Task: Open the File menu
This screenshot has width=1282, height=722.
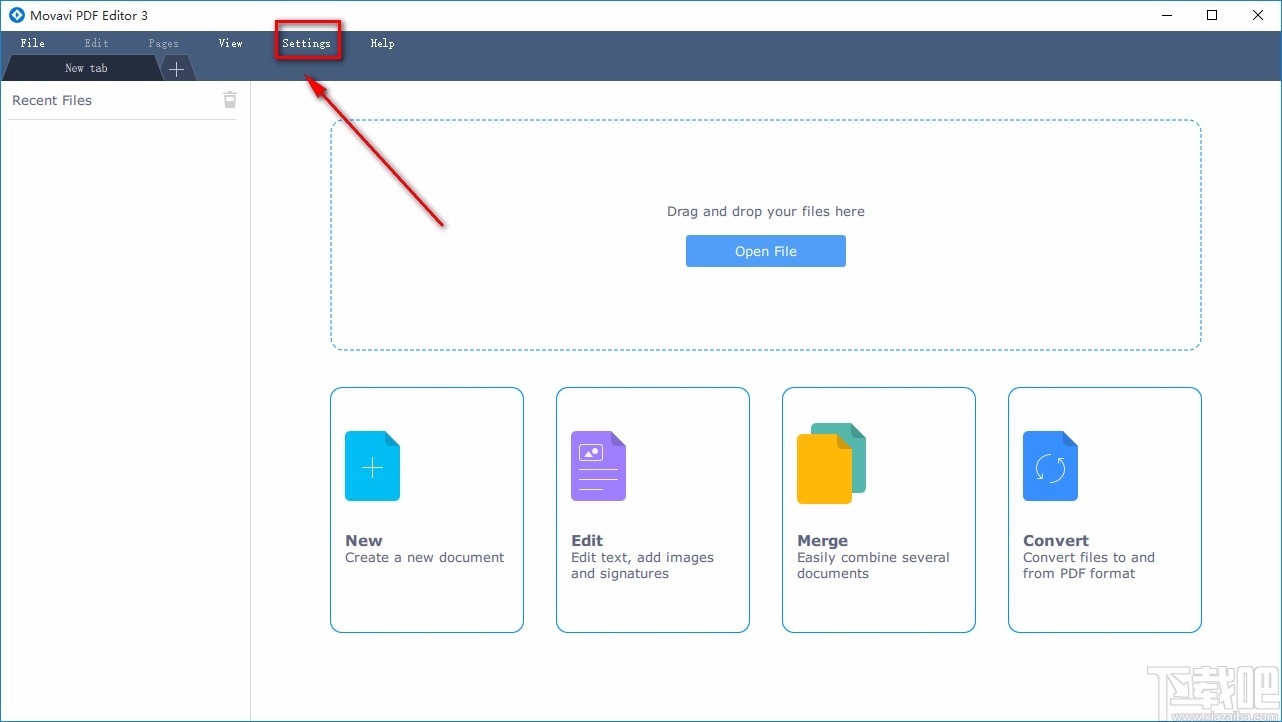Action: click(x=32, y=43)
